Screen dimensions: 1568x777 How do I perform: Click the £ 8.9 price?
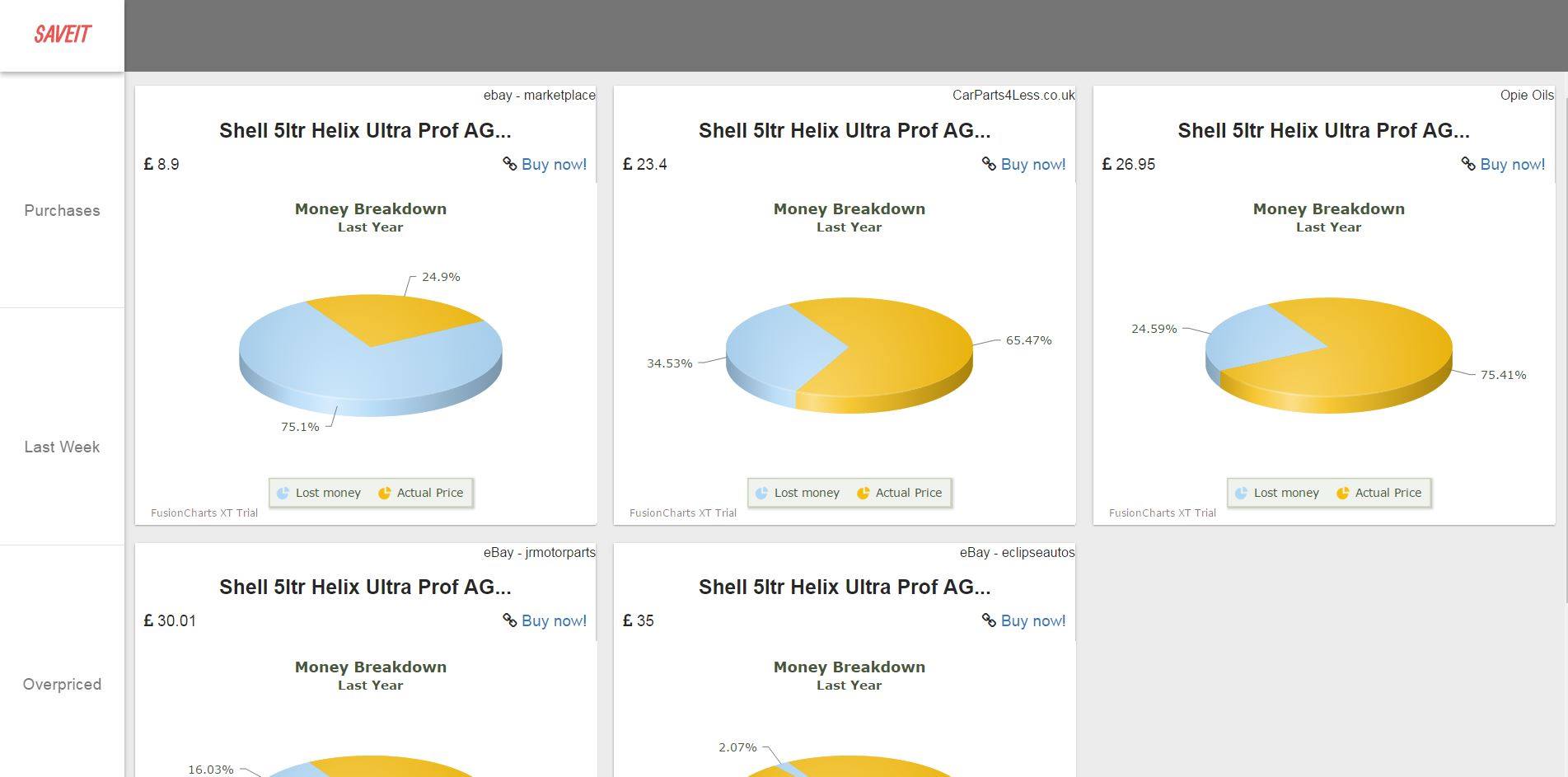pos(161,164)
